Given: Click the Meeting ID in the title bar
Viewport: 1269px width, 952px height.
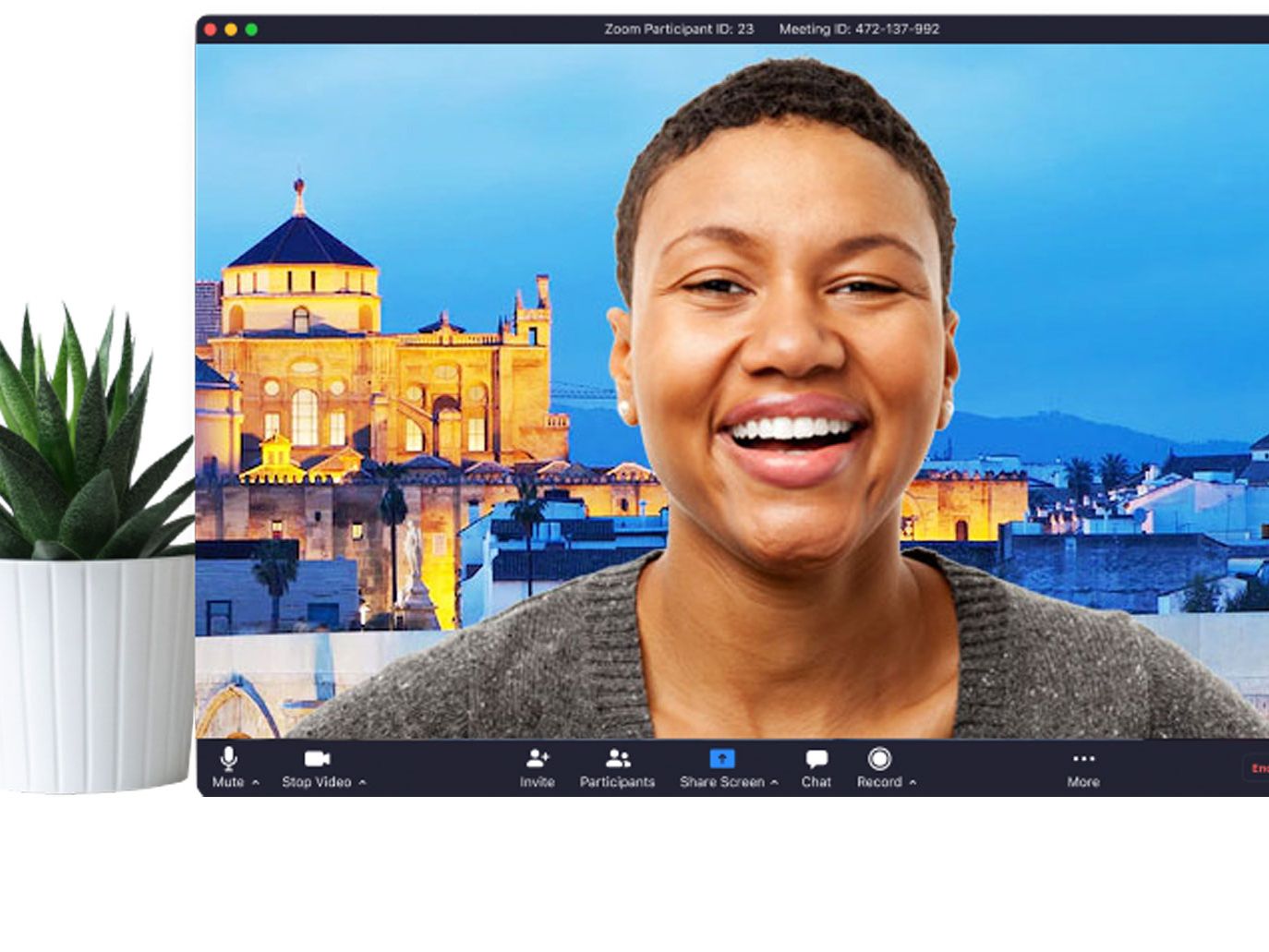Looking at the screenshot, I should tap(860, 29).
